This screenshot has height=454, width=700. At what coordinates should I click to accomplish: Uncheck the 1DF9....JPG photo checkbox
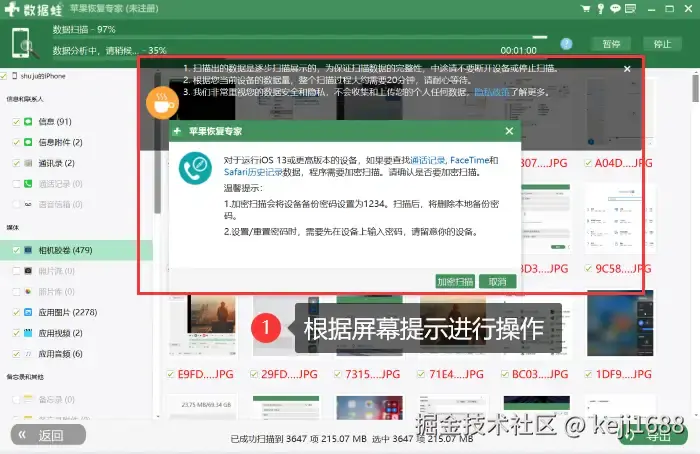point(588,374)
